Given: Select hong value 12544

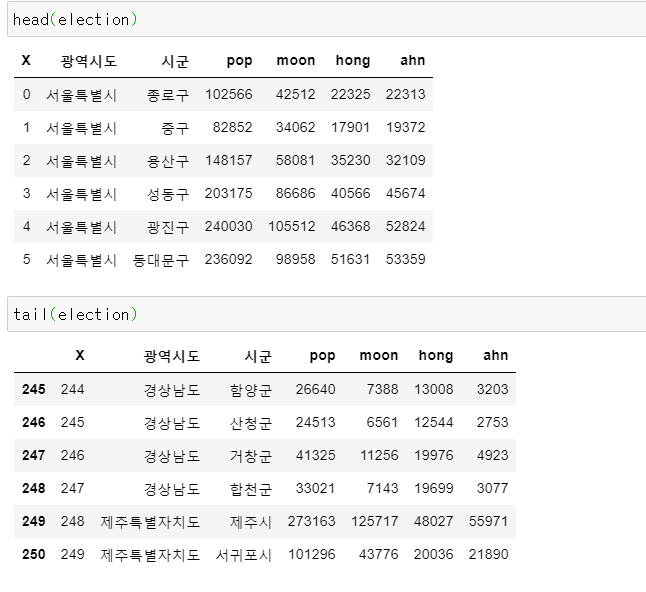Looking at the screenshot, I should [433, 422].
